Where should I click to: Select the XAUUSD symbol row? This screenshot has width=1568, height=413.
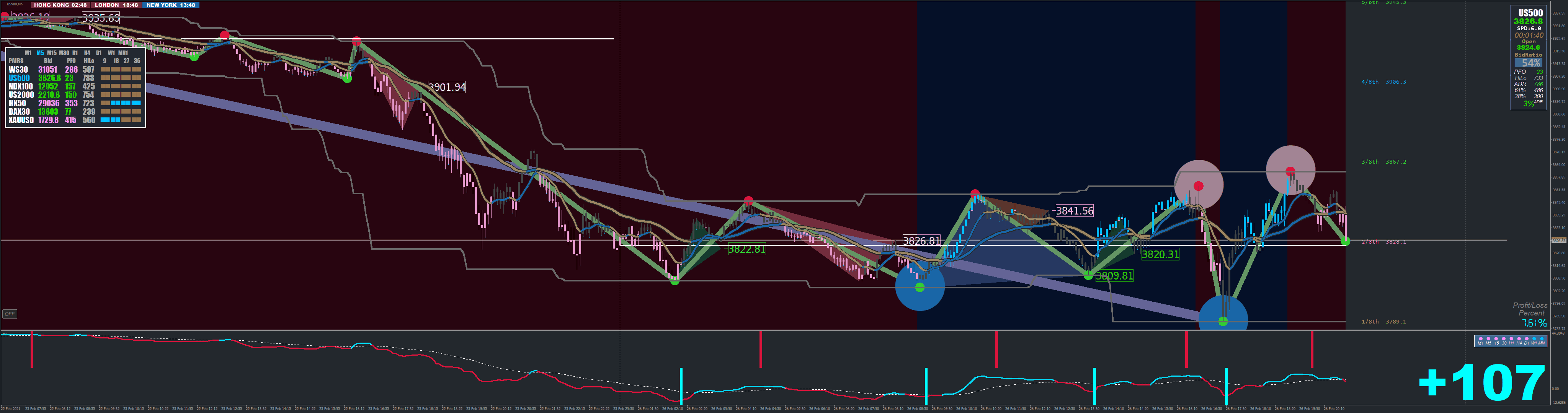[21, 120]
